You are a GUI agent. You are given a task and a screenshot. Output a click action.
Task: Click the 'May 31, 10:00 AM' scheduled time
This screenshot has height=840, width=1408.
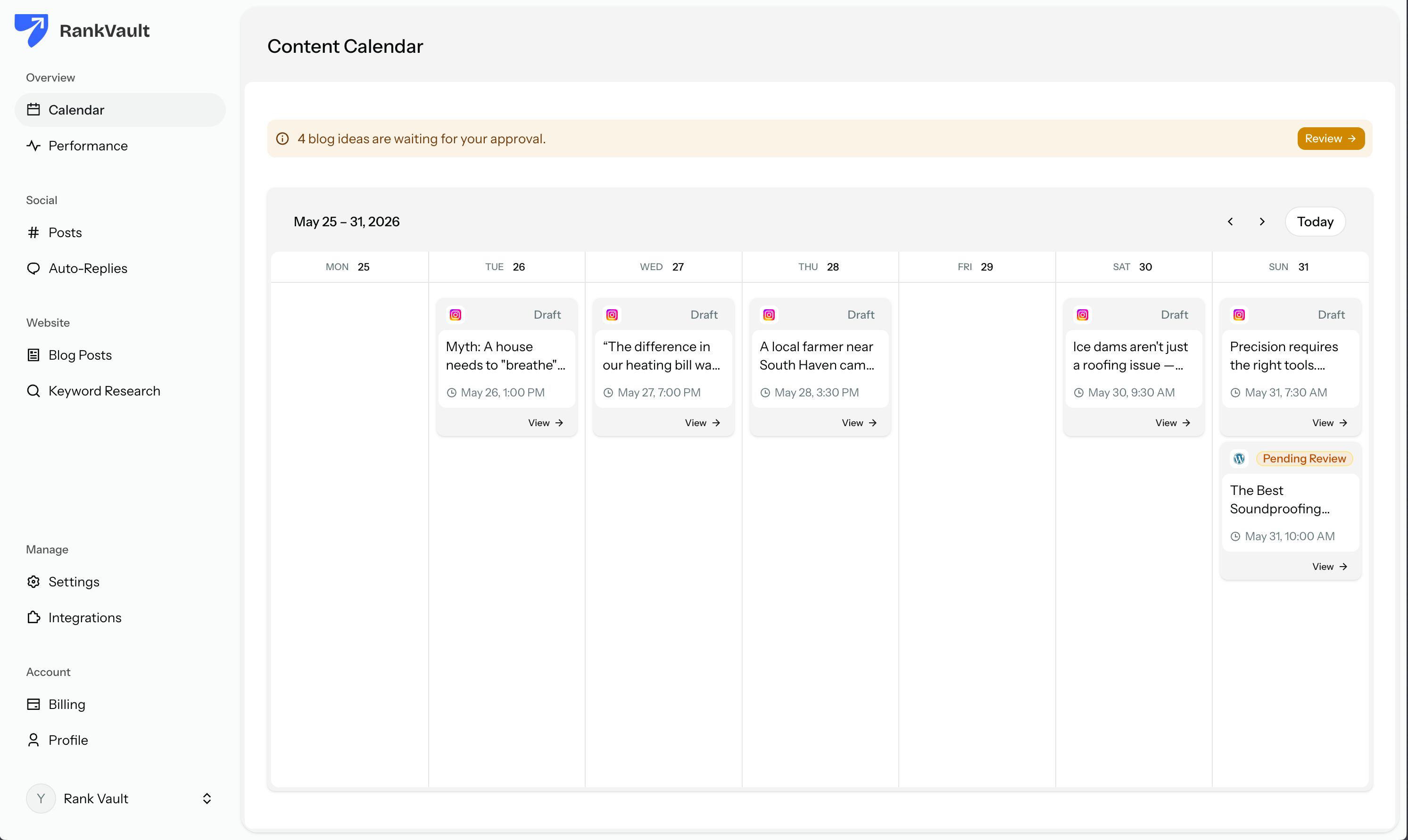[1290, 536]
